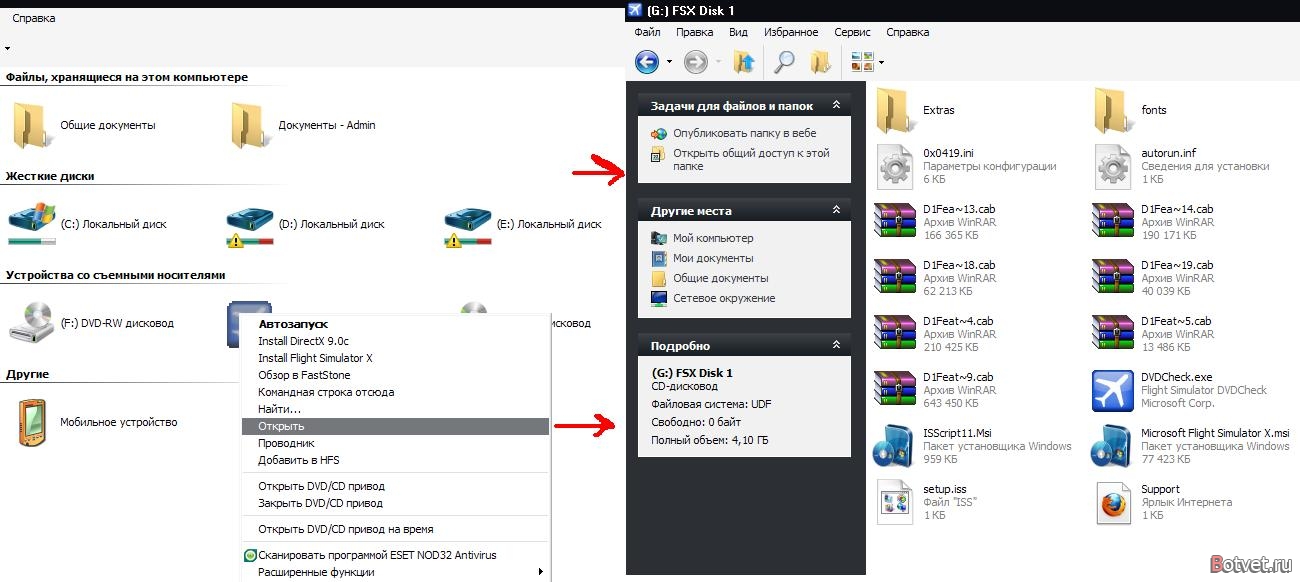The width and height of the screenshot is (1300, 582).
Task: Go to Общие документы sidebar link
Action: (720, 278)
